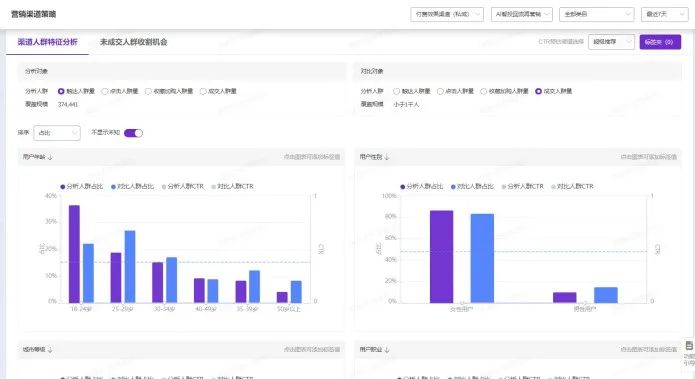Viewport: 695px width, 379px height.
Task: Click the sort arrow next to 城市等级
Action: coord(50,350)
